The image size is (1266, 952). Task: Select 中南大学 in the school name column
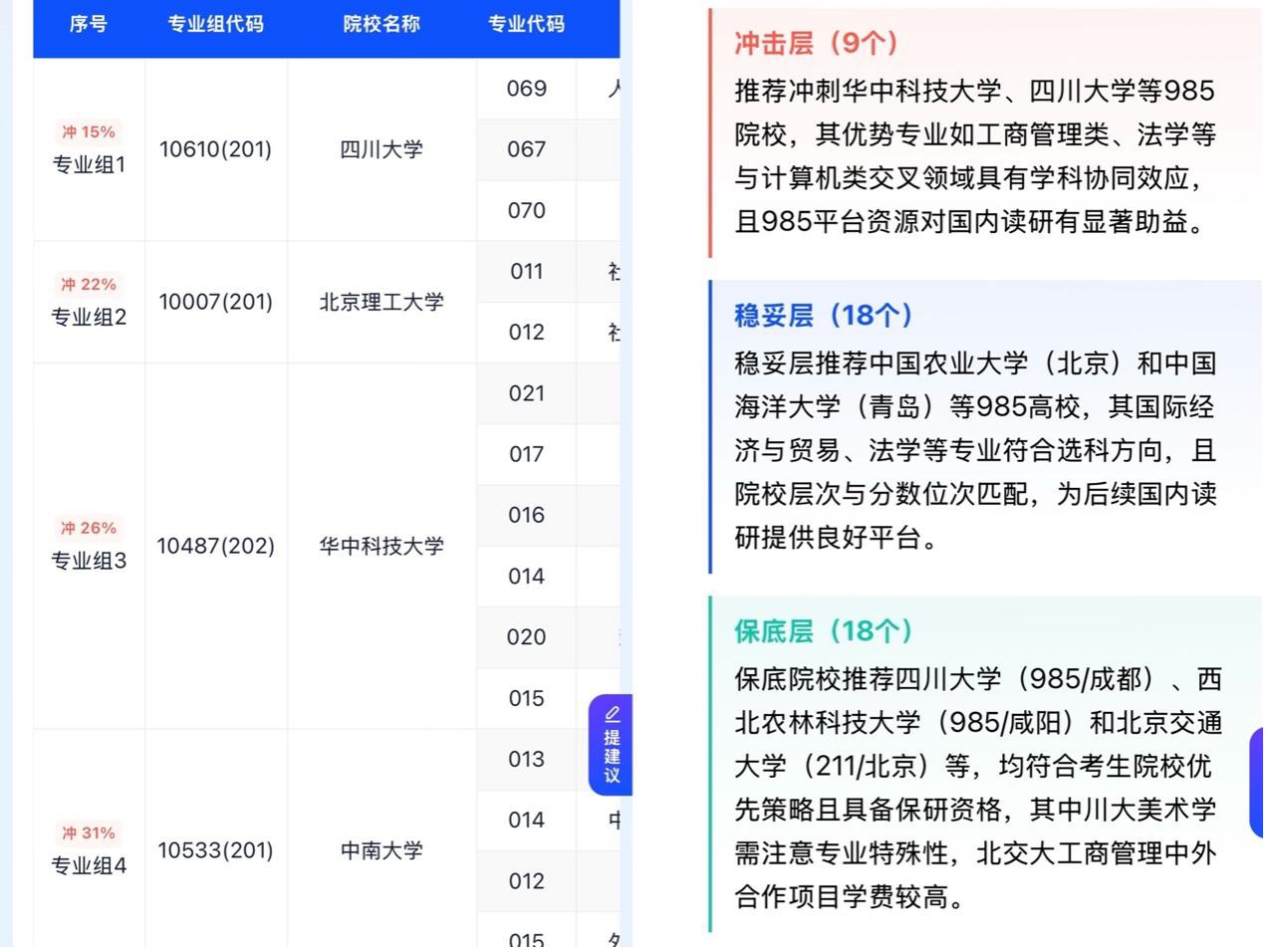381,850
